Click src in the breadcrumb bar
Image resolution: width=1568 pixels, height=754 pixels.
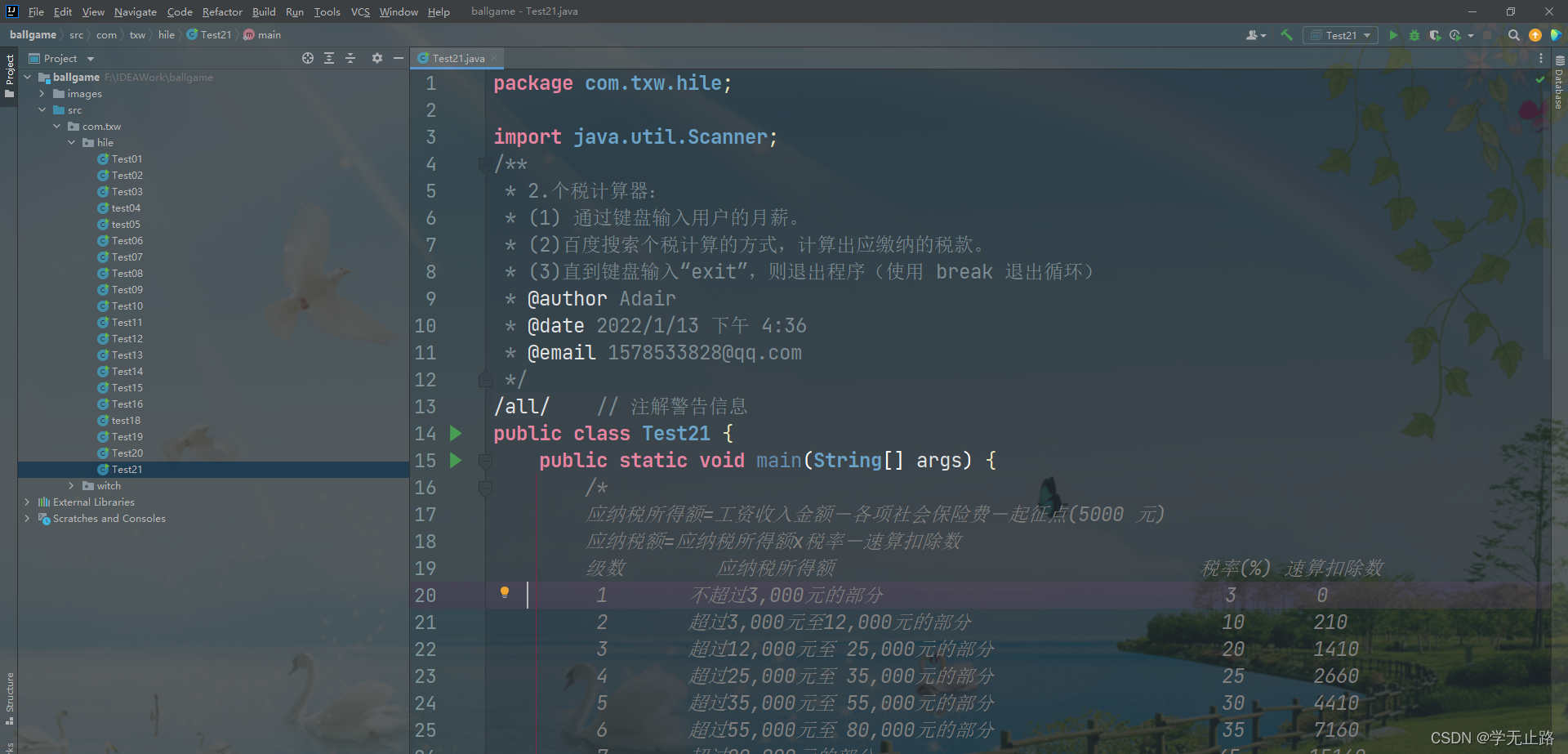pyautogui.click(x=76, y=35)
